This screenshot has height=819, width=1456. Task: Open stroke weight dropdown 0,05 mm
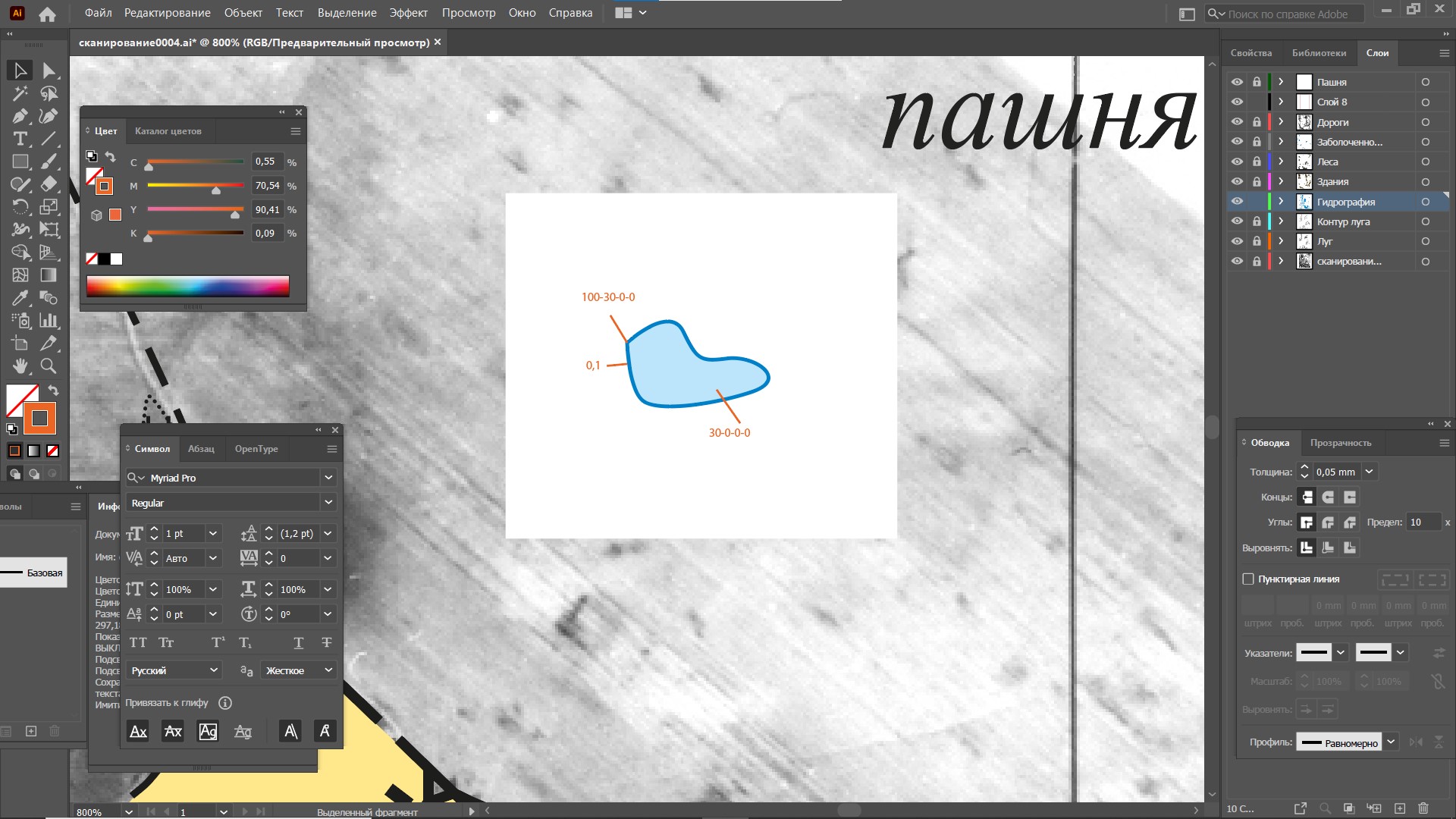1369,472
